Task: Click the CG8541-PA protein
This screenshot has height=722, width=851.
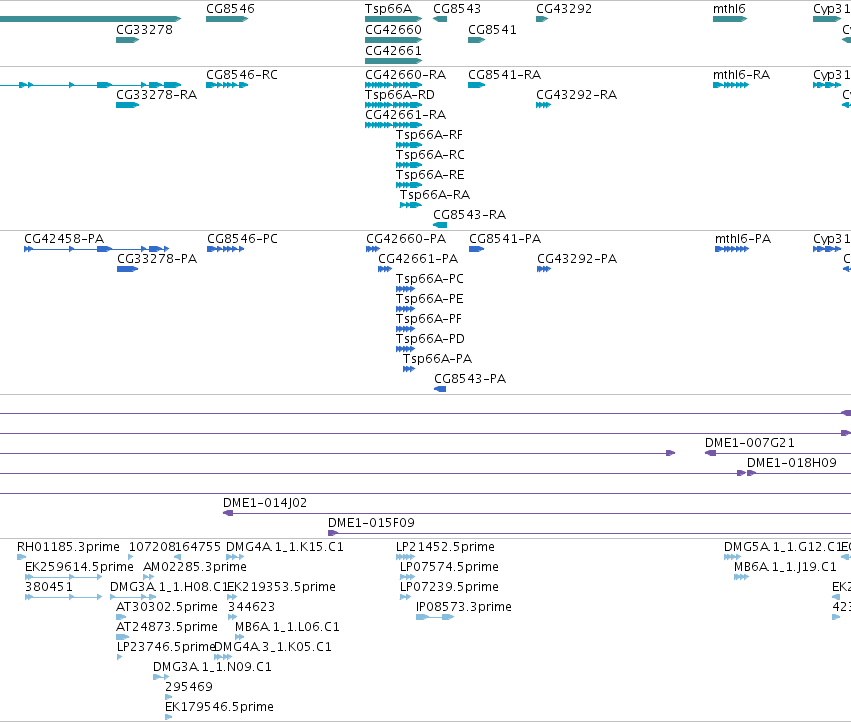Action: click(477, 249)
